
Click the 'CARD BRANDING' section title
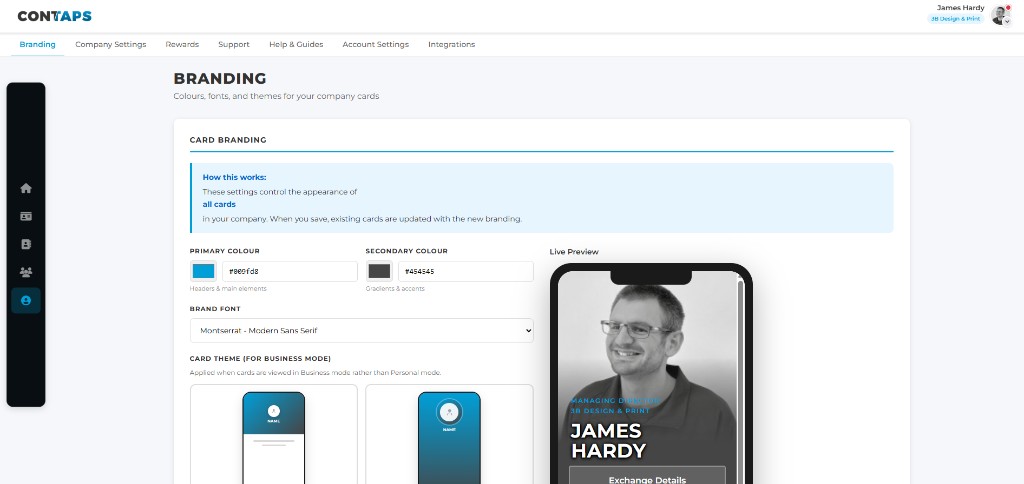pos(228,140)
